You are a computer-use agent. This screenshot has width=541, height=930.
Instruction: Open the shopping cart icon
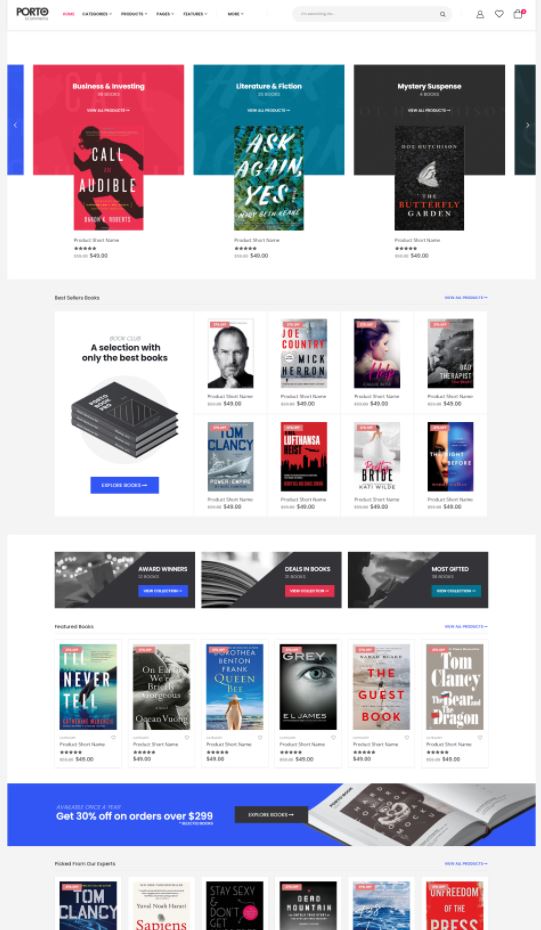point(518,14)
